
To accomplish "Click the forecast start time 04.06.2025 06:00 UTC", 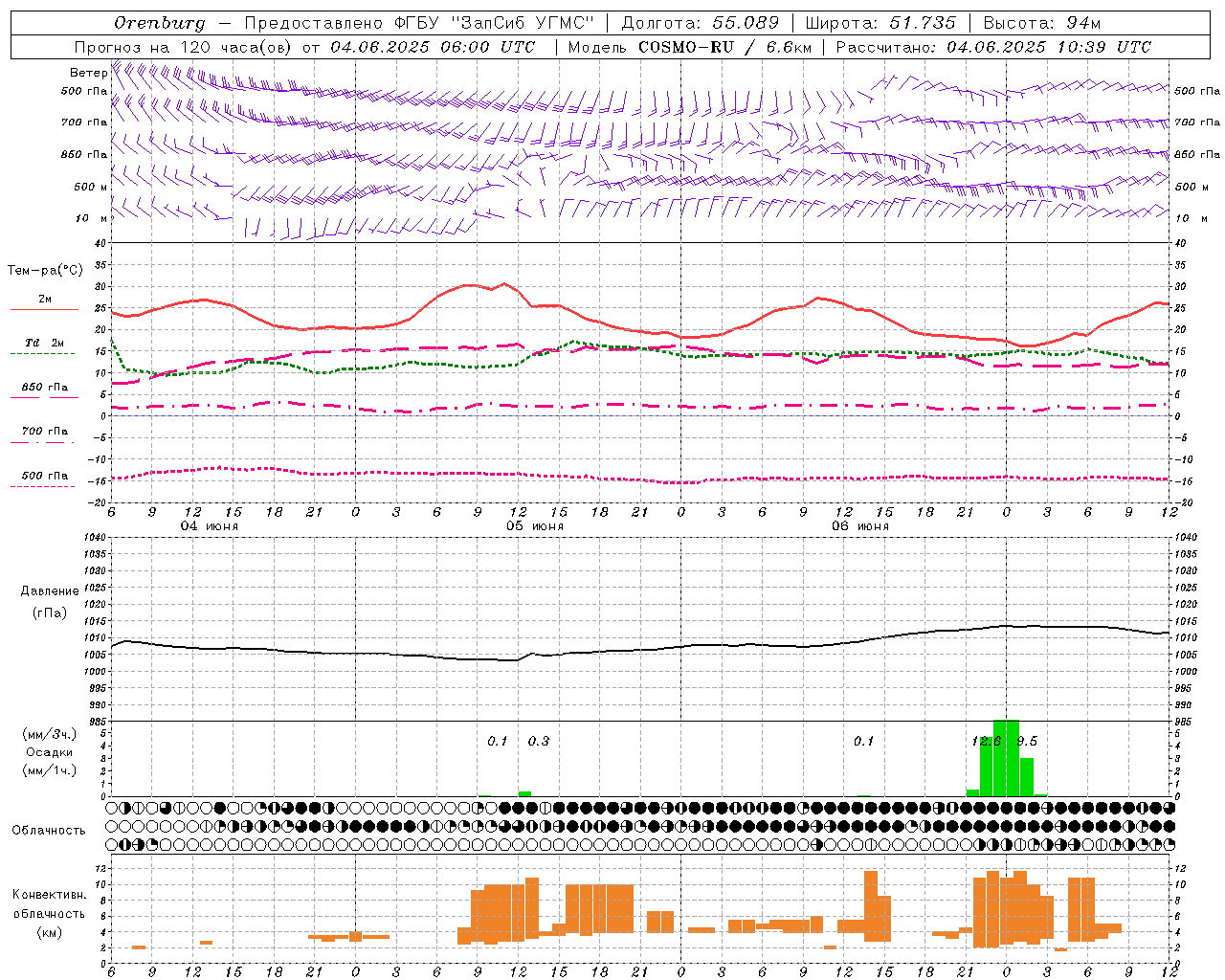I will (x=433, y=47).
